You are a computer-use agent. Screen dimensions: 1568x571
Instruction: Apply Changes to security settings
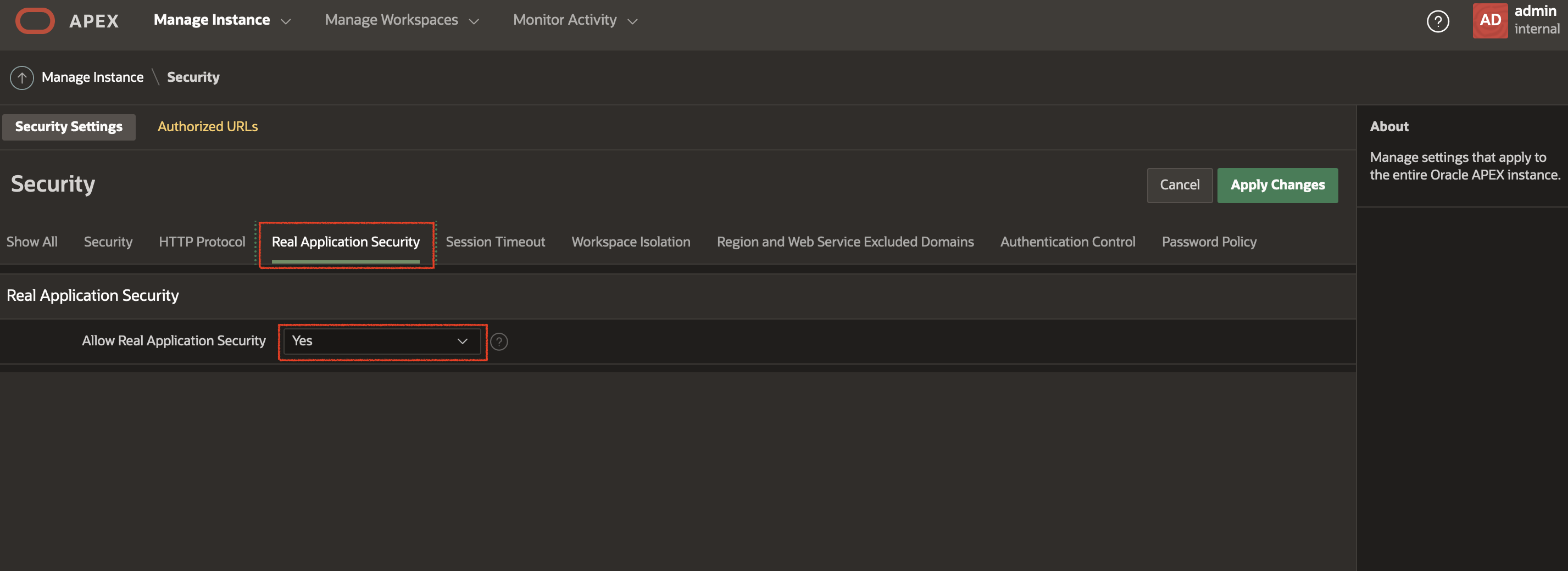pos(1278,185)
